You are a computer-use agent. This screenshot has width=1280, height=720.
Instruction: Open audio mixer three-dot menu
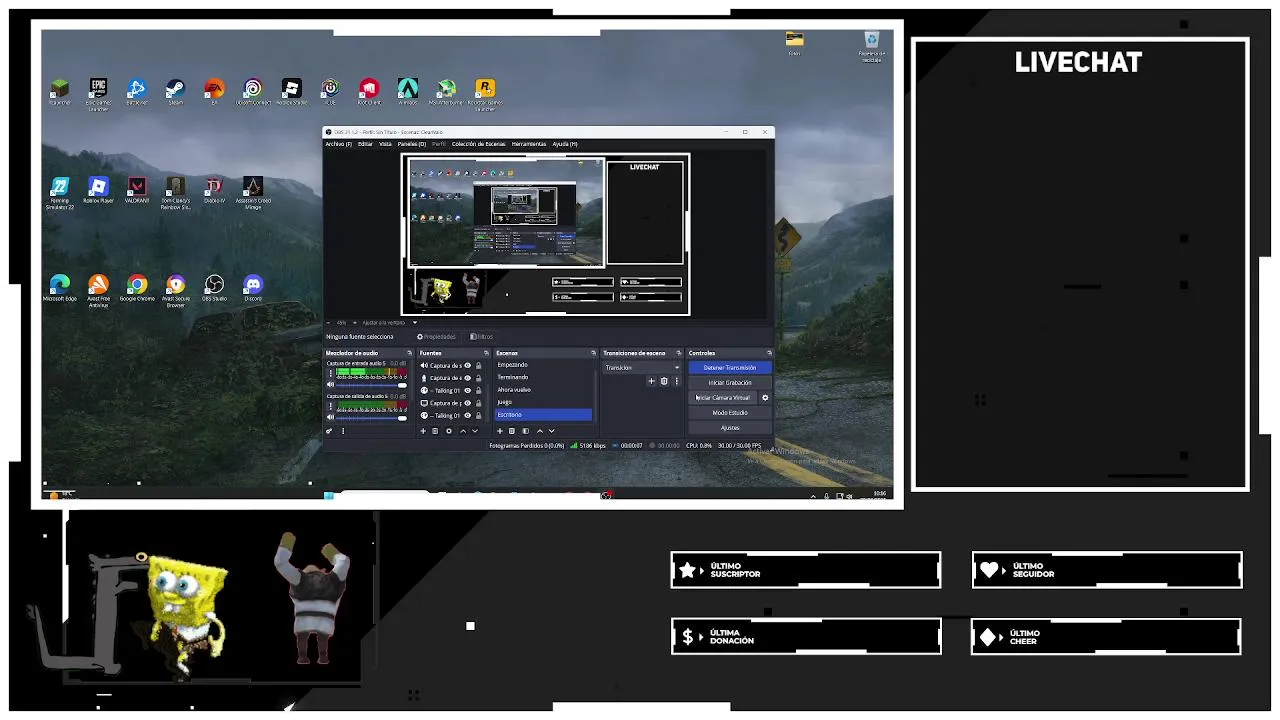tap(343, 431)
